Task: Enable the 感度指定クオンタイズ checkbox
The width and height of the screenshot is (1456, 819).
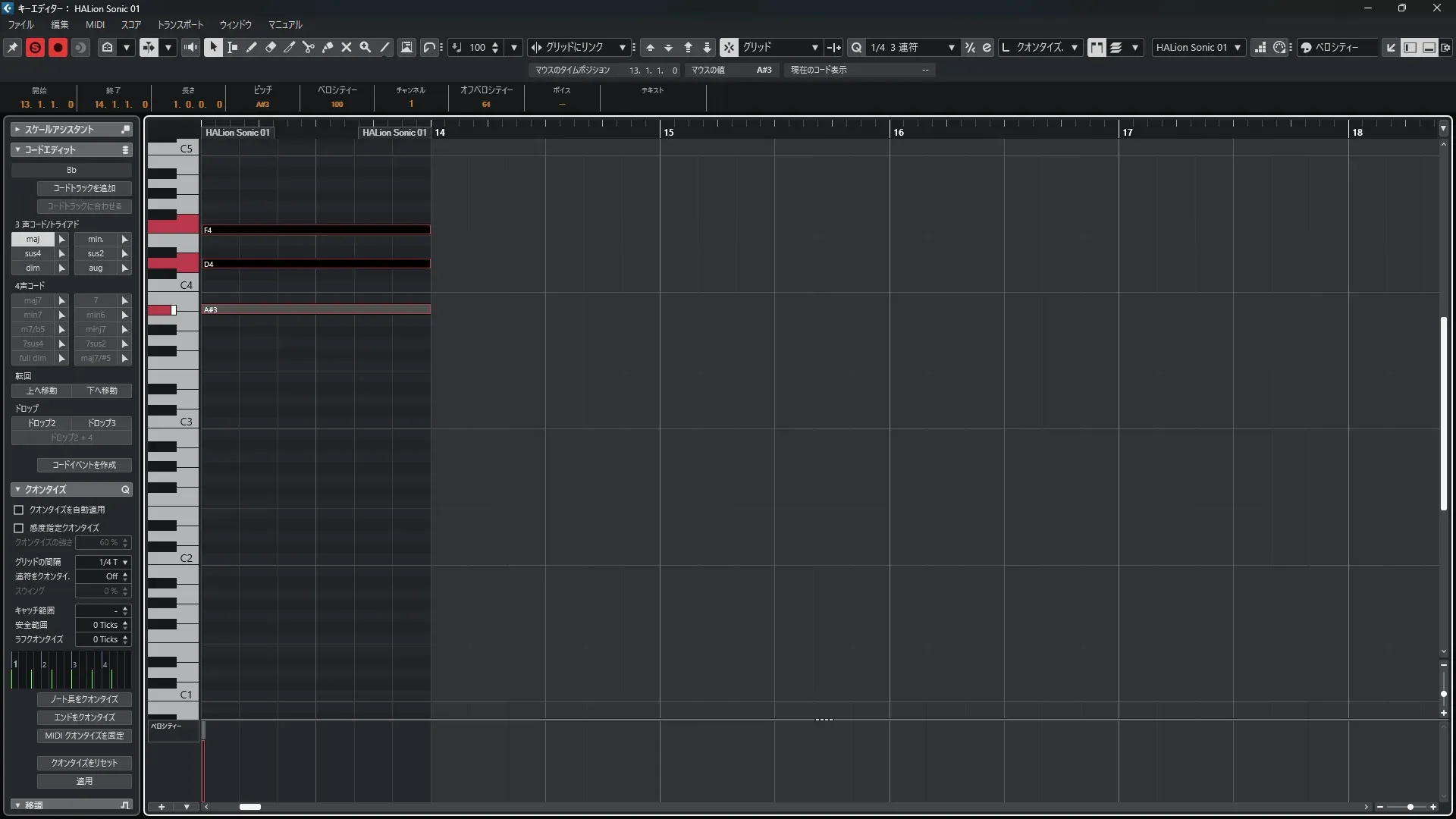Action: [19, 528]
